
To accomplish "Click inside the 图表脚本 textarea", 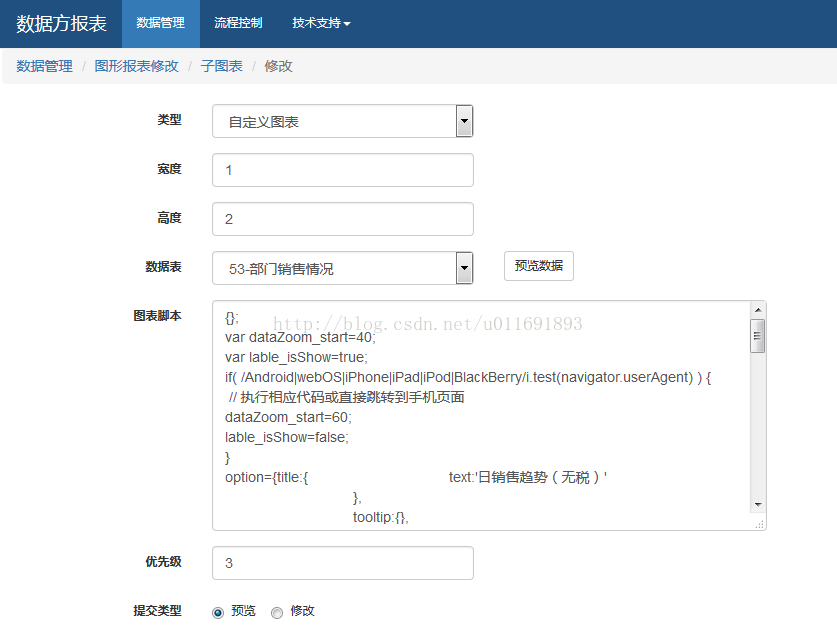I will click(x=489, y=416).
